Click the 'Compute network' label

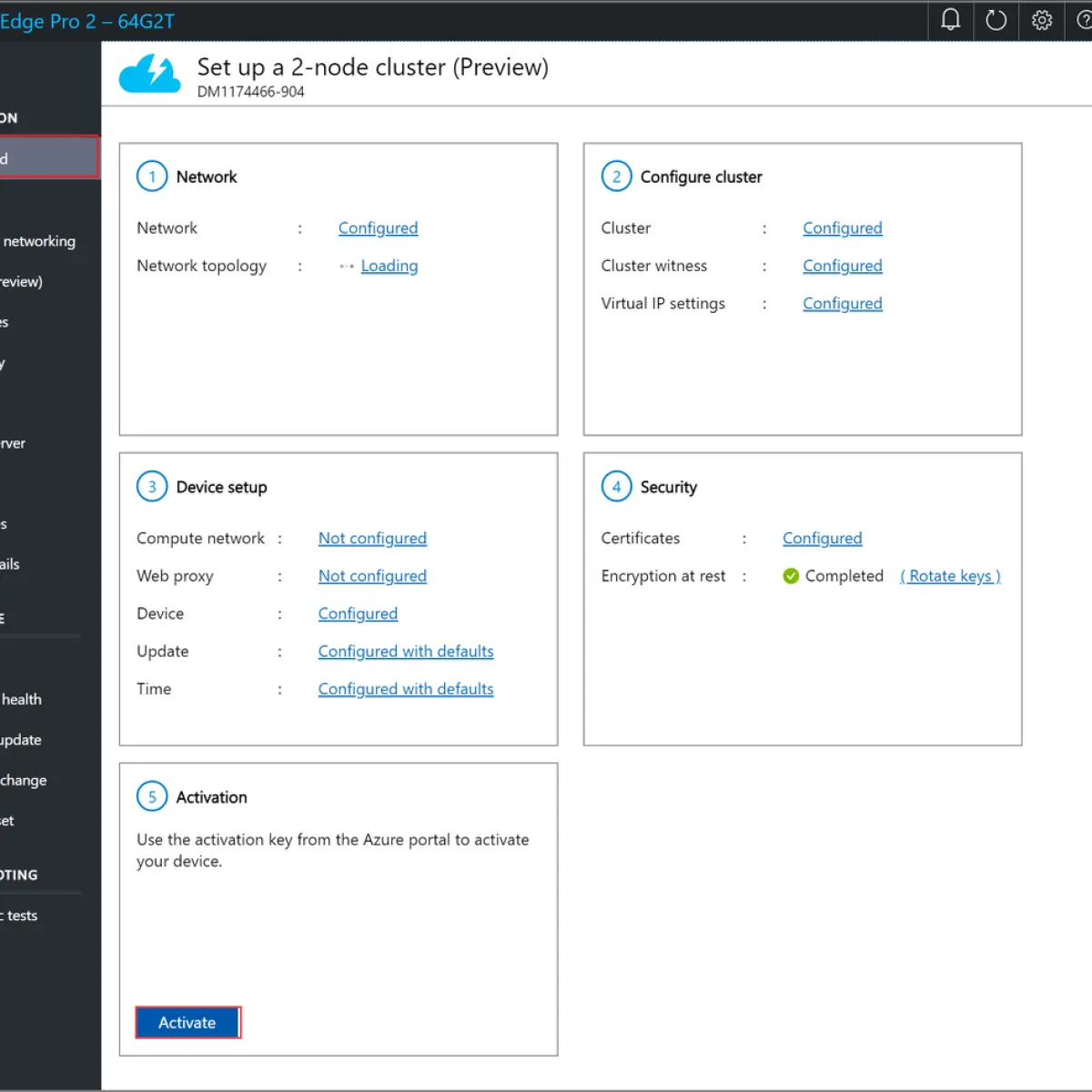point(200,539)
